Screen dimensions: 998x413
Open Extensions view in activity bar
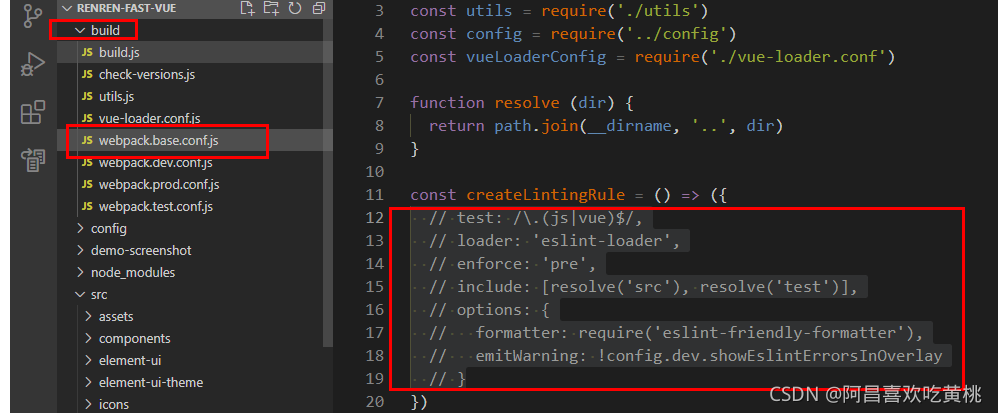click(33, 112)
